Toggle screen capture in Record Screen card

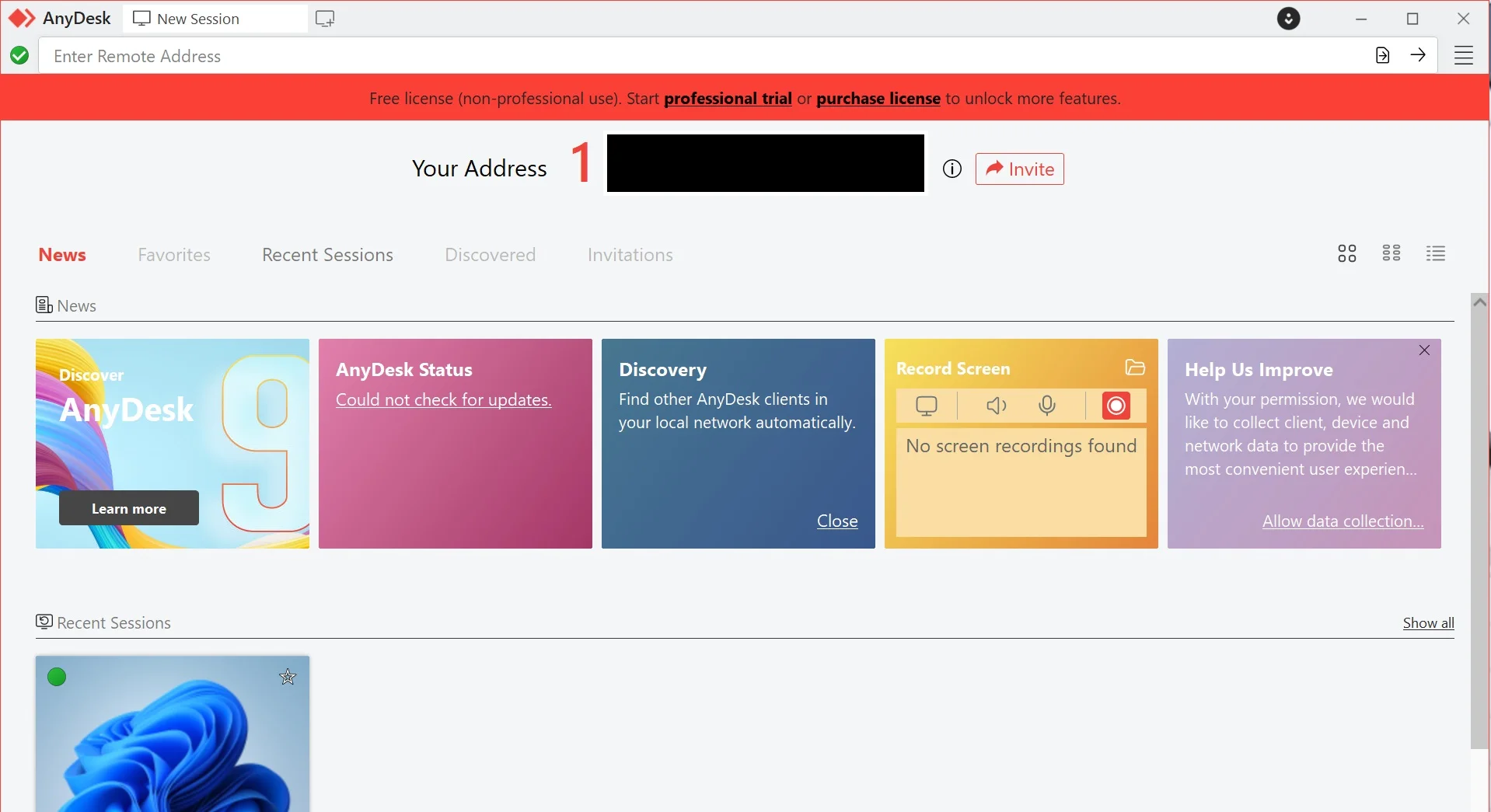click(x=927, y=406)
